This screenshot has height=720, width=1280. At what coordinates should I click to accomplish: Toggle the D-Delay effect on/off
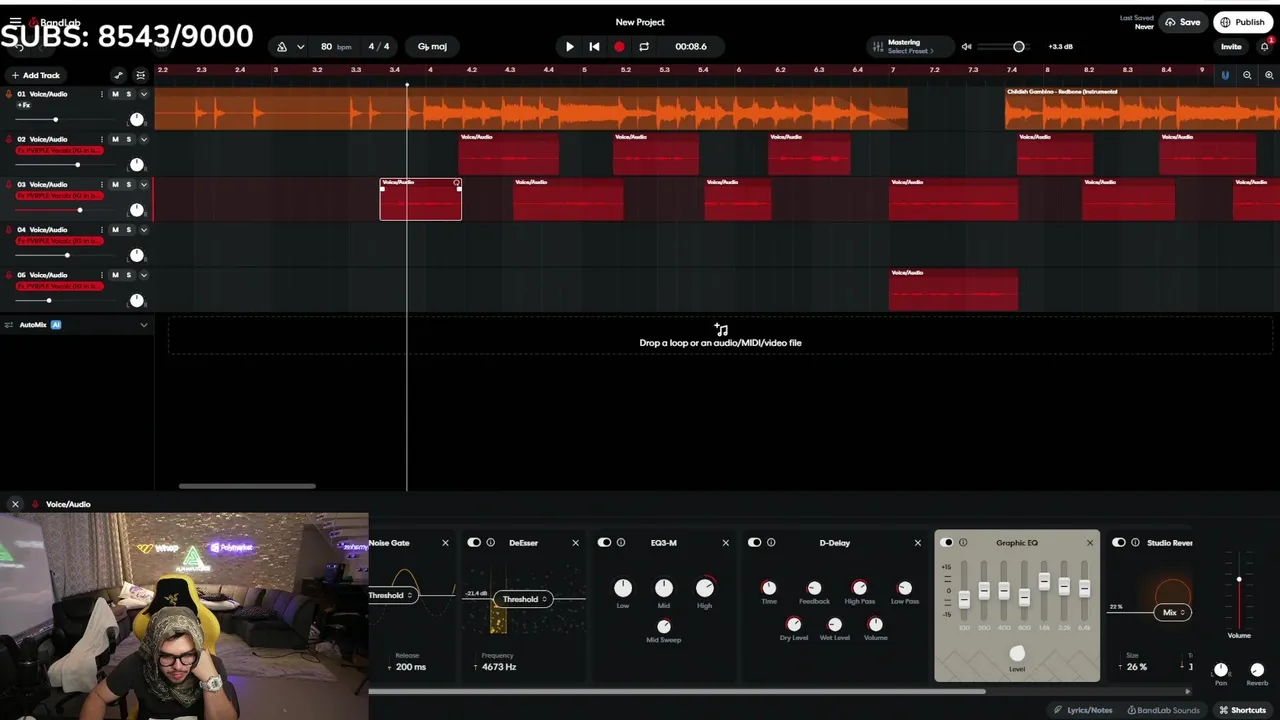click(x=754, y=543)
